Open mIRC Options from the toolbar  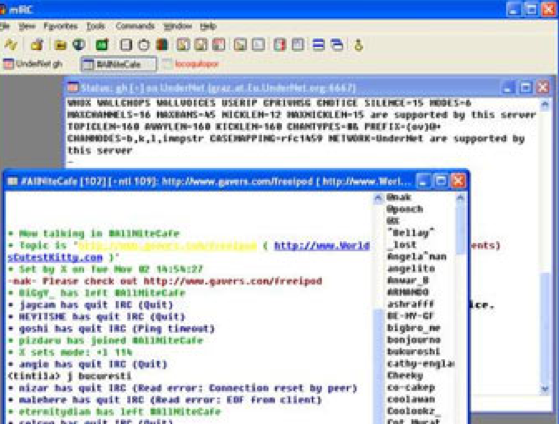tap(37, 45)
